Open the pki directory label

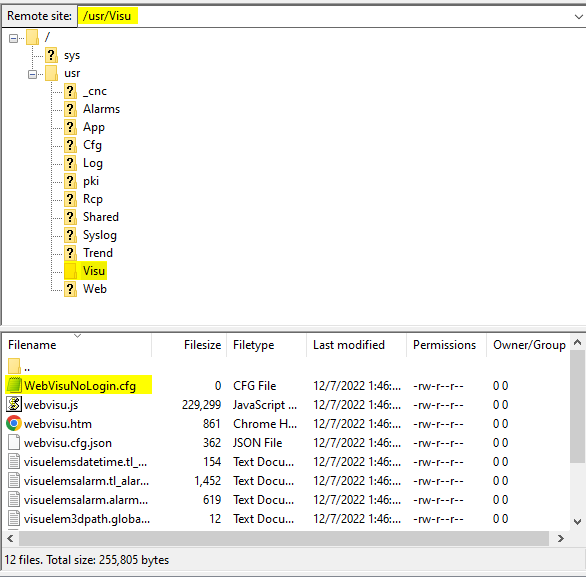pyautogui.click(x=91, y=181)
